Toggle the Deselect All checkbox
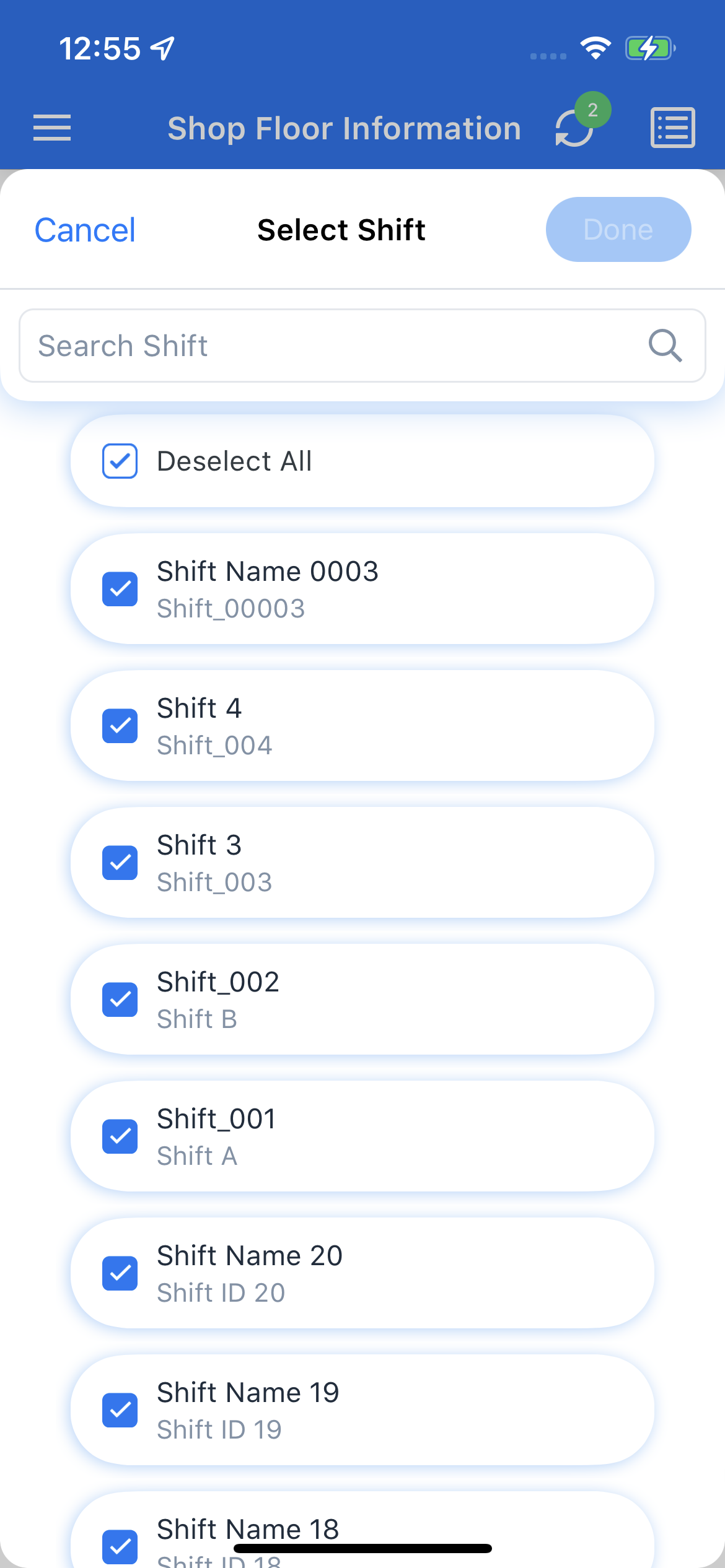 [120, 461]
